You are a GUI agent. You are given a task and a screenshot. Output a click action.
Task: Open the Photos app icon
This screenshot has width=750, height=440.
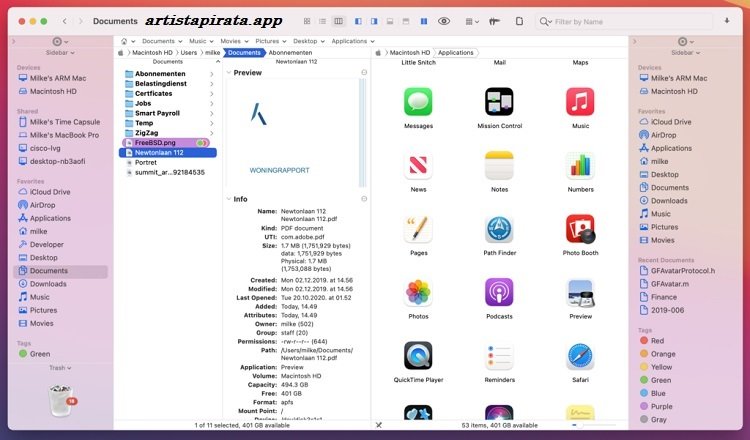[418, 292]
